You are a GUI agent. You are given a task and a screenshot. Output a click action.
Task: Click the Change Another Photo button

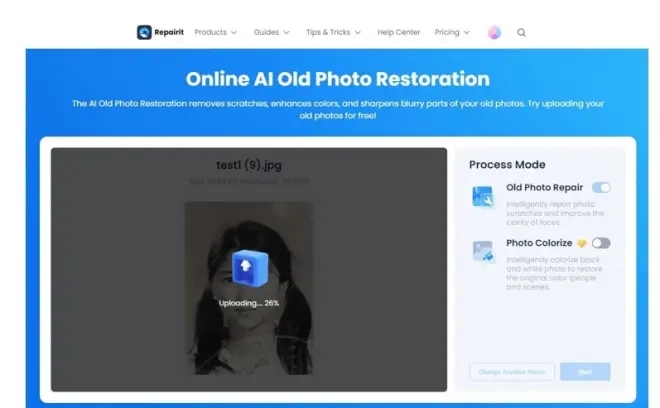pyautogui.click(x=511, y=372)
